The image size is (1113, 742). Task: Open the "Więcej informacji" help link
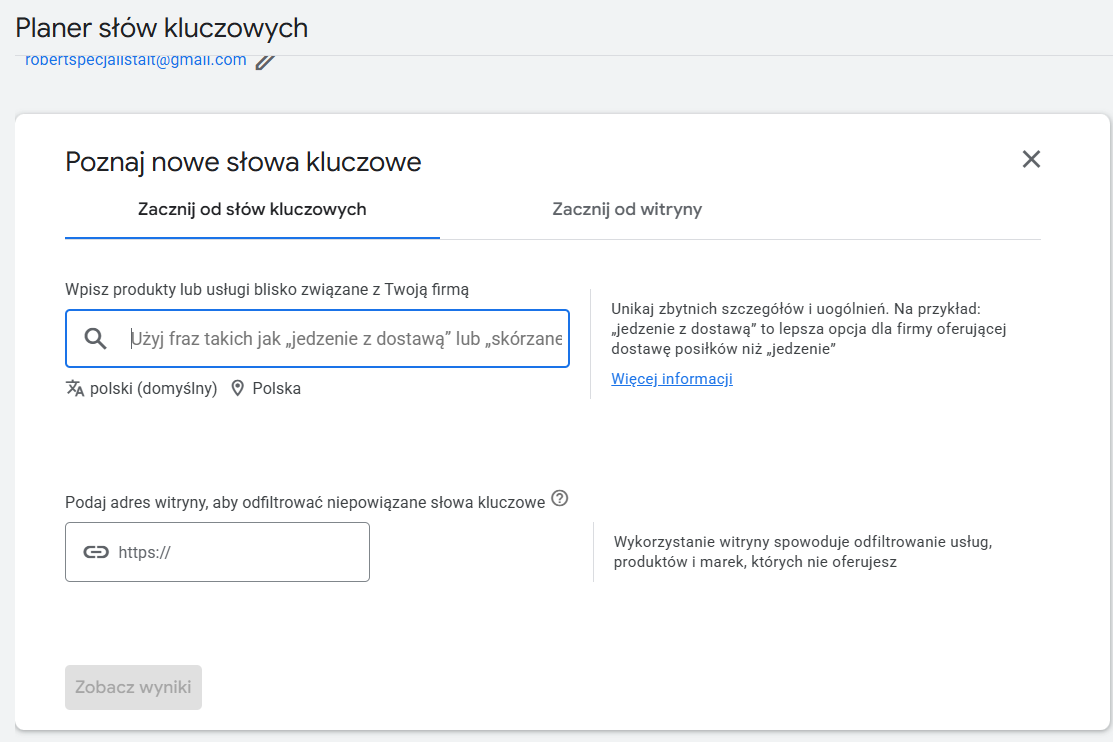pos(671,378)
